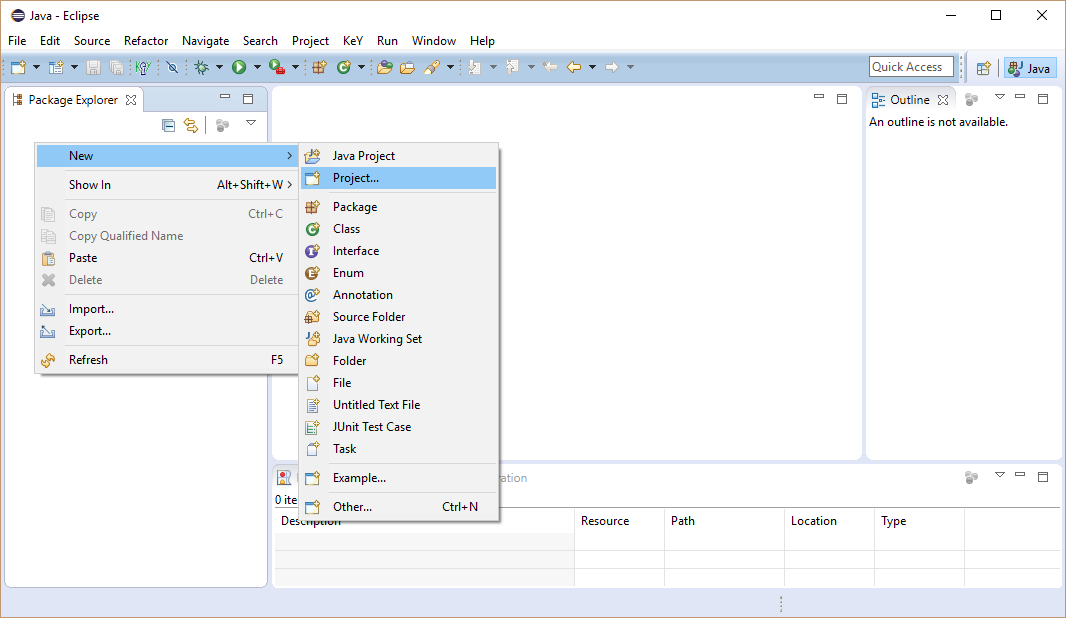The image size is (1066, 618).
Task: Minimize the Package Explorer panel
Action: click(x=225, y=97)
